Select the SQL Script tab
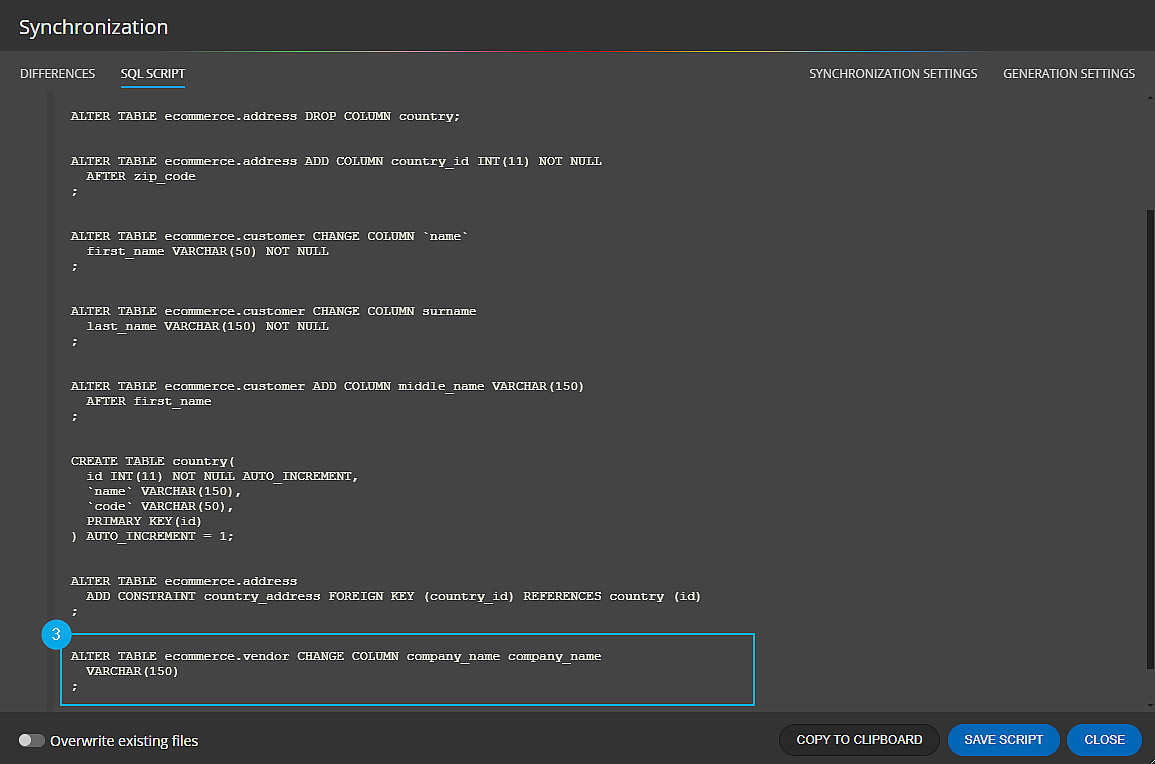 pyautogui.click(x=152, y=74)
